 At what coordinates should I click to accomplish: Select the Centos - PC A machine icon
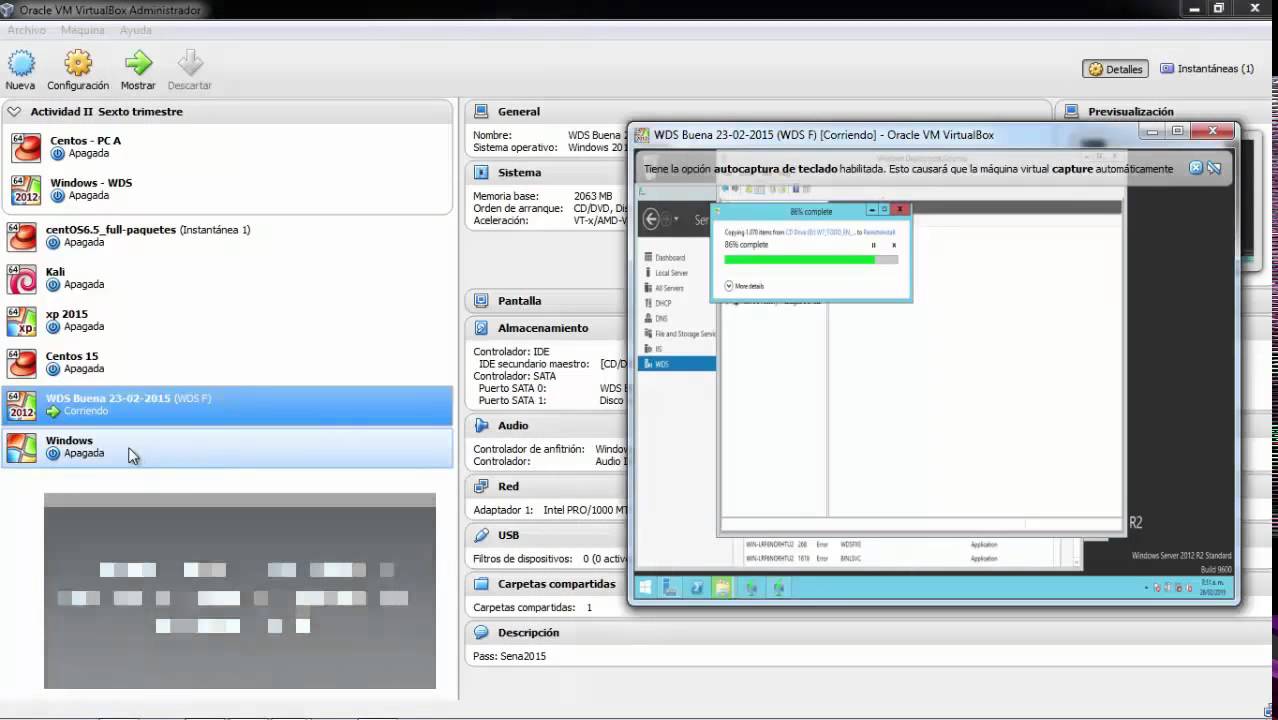[26, 147]
